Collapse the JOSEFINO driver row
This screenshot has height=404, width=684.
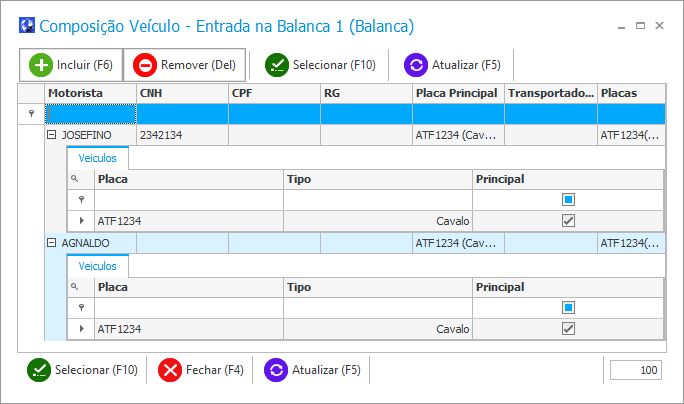tap(51, 135)
